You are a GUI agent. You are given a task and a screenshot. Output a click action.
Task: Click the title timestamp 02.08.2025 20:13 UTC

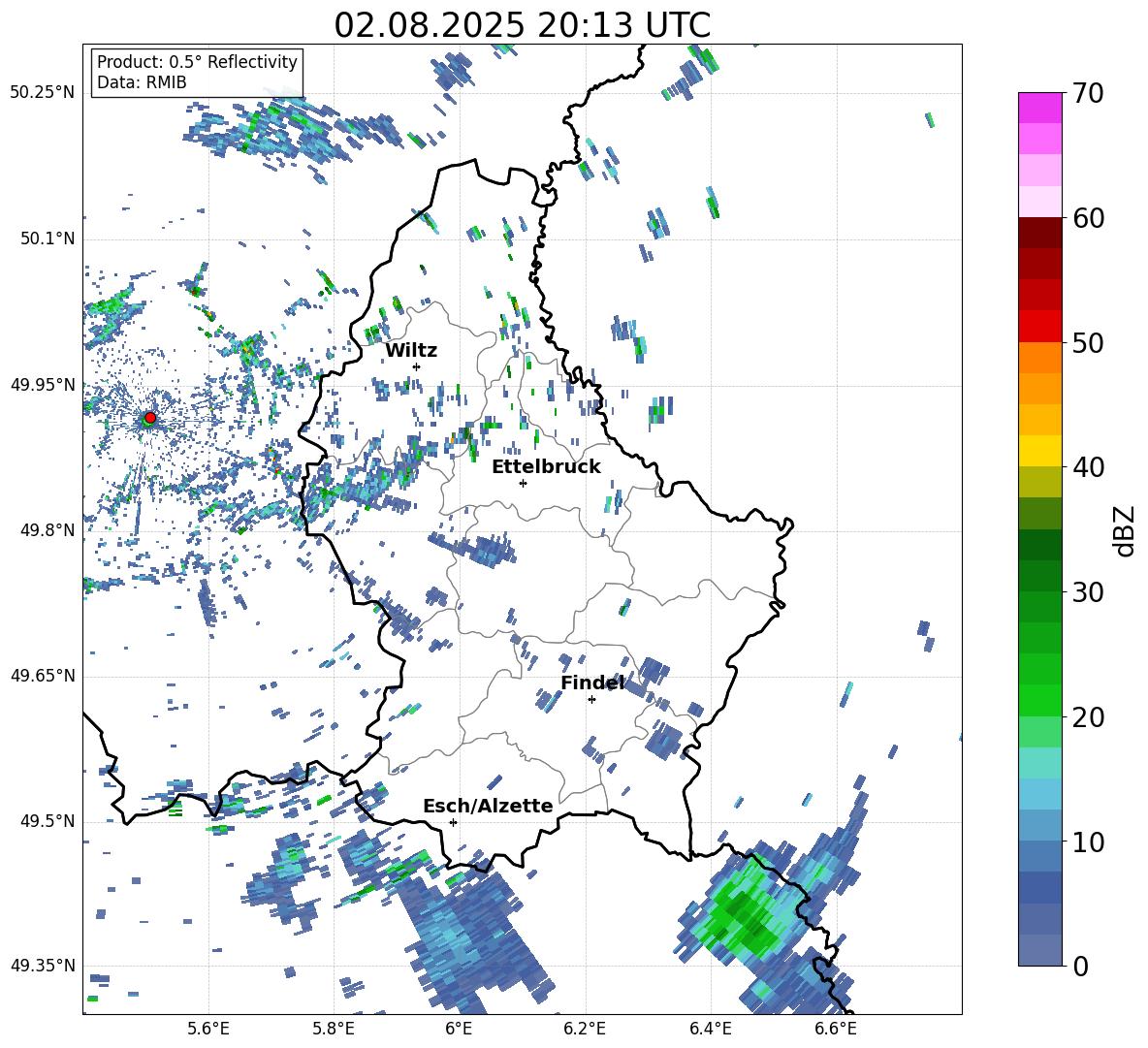[x=522, y=25]
